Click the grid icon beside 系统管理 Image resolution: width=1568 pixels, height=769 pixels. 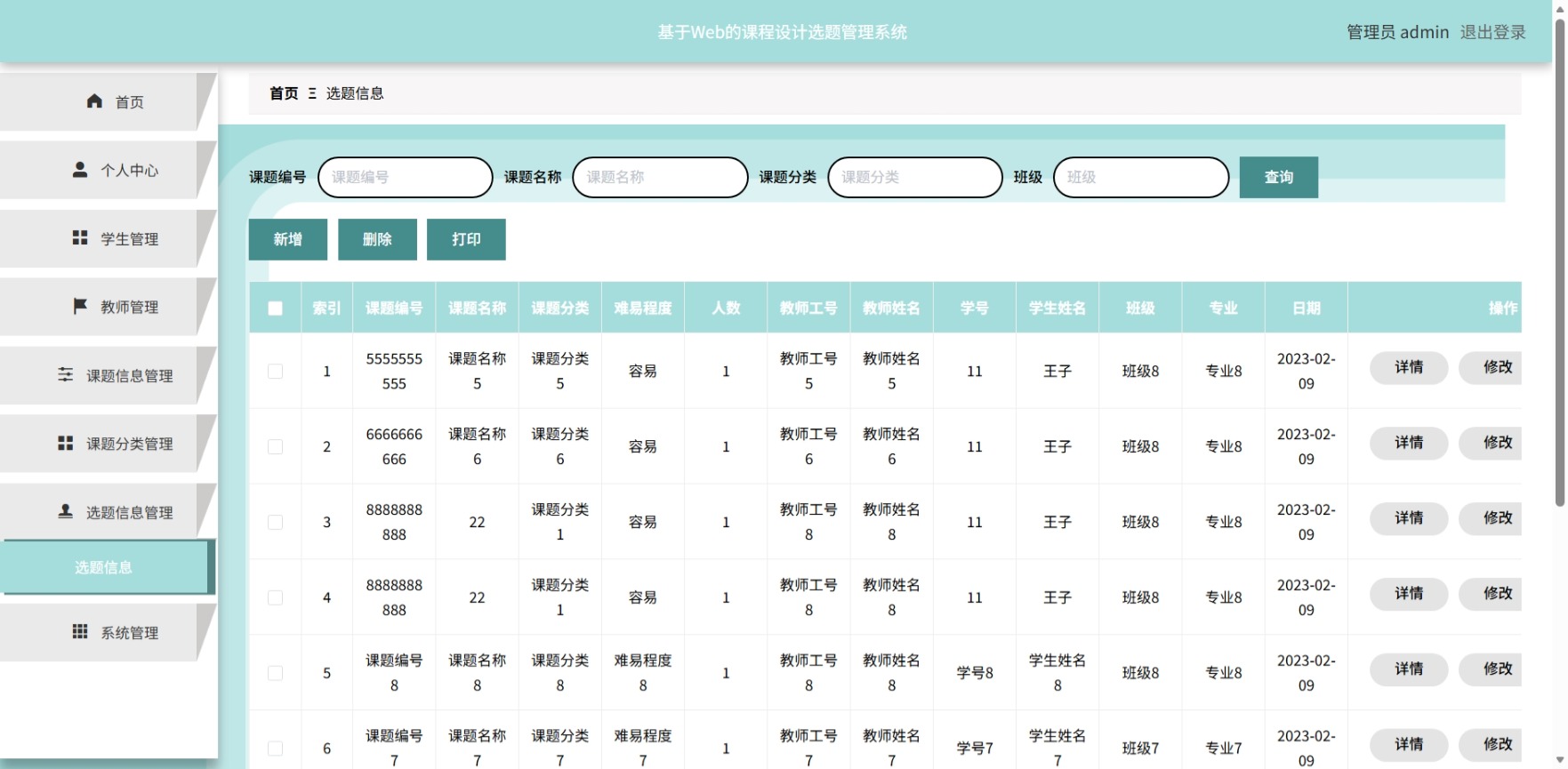pyautogui.click(x=80, y=631)
